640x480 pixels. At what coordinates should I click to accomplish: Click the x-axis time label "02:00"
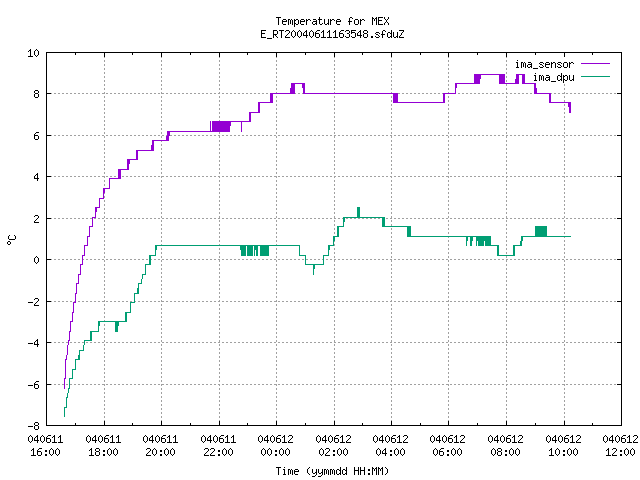(334, 453)
